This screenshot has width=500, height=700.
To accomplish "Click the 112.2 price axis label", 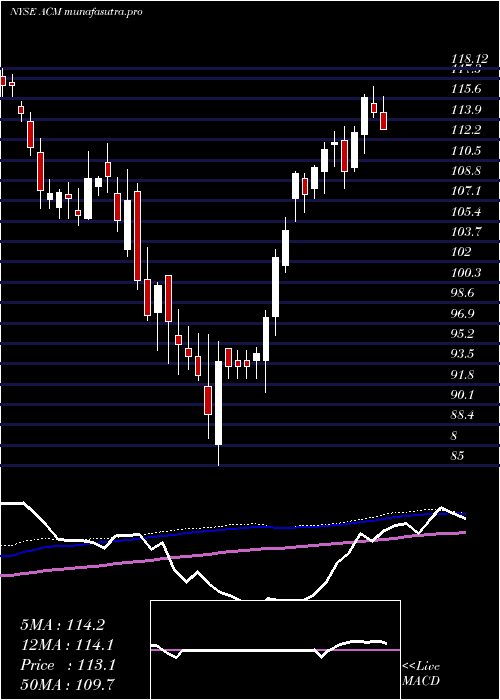I will 466,130.
